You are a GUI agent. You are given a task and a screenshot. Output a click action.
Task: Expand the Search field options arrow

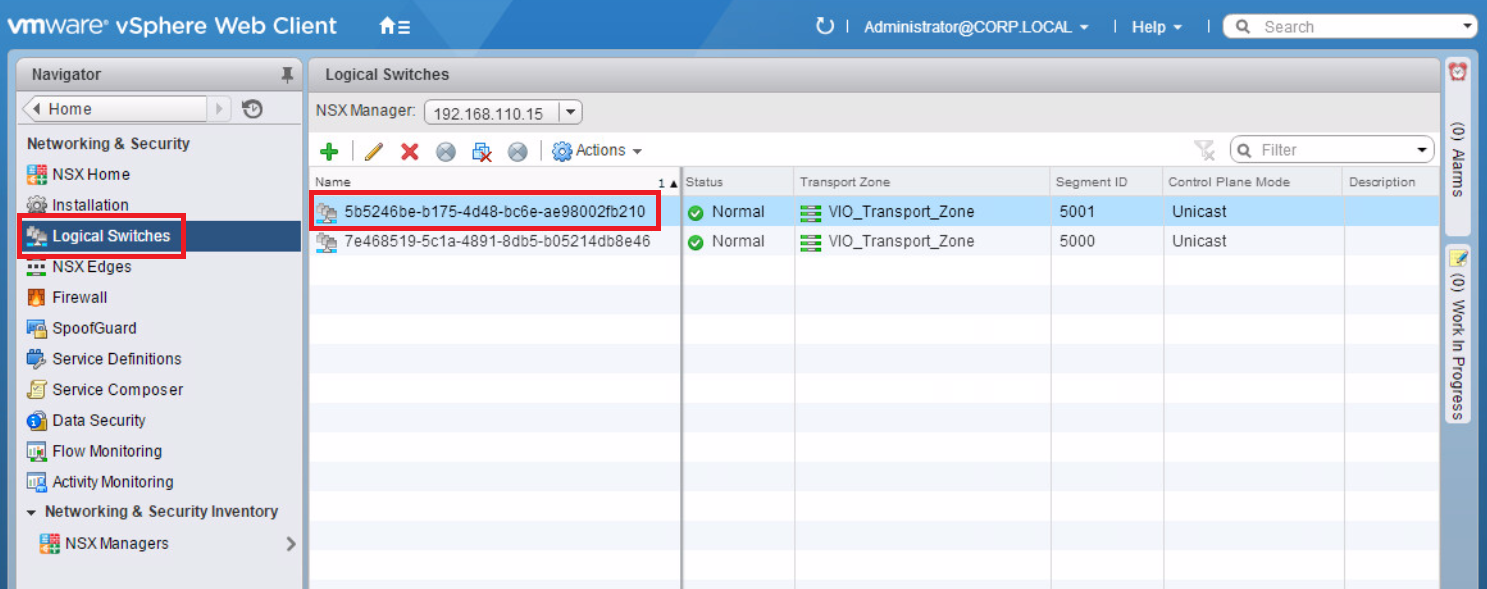[1468, 27]
